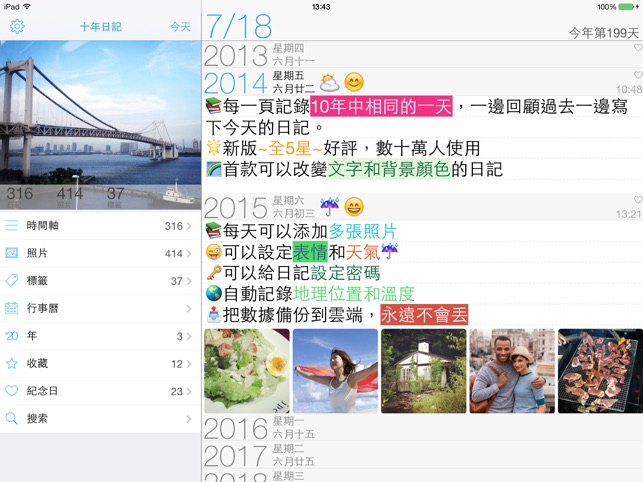Expand chevron beside 收藏 12

(x=189, y=364)
